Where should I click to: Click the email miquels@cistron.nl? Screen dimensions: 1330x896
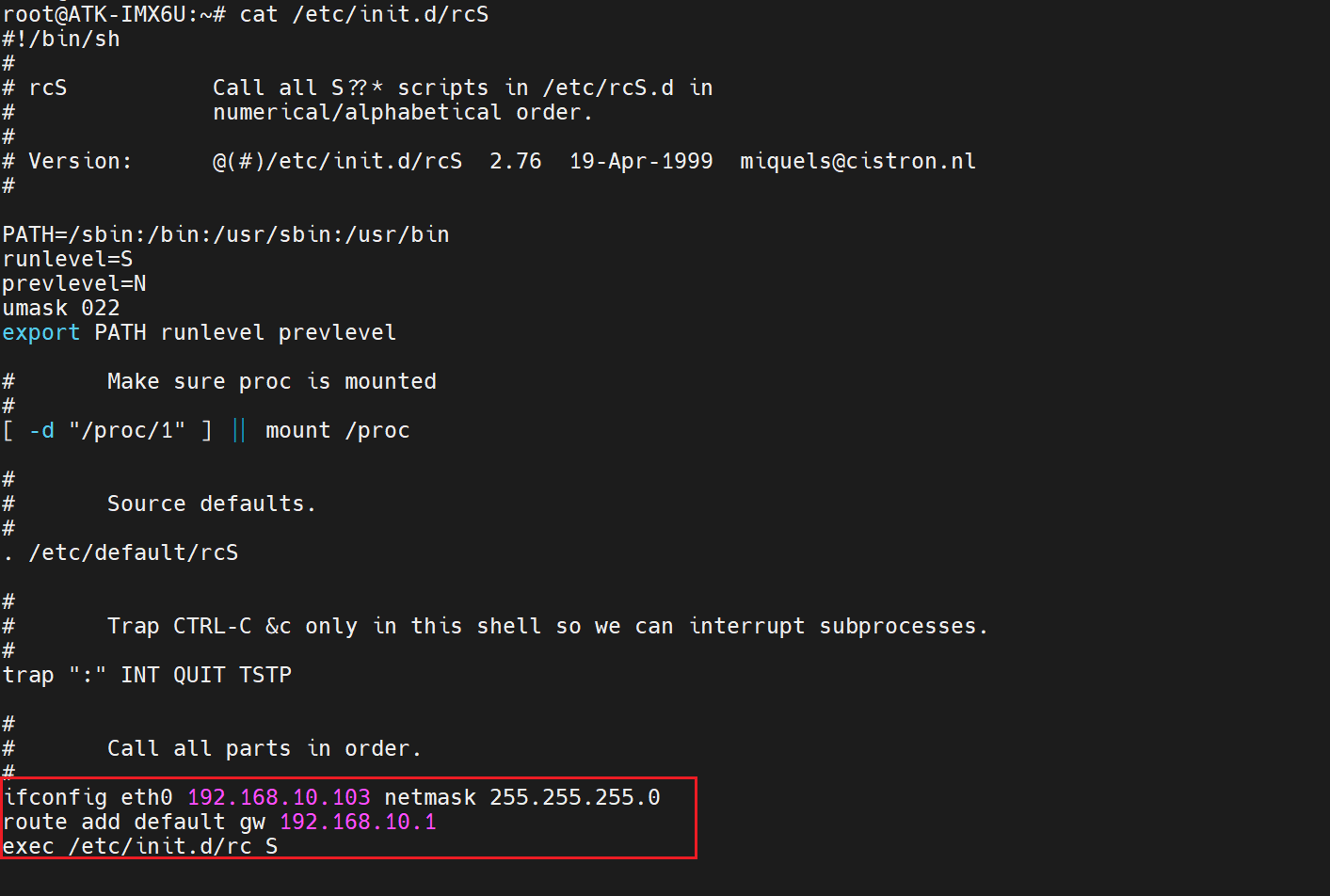tap(857, 161)
